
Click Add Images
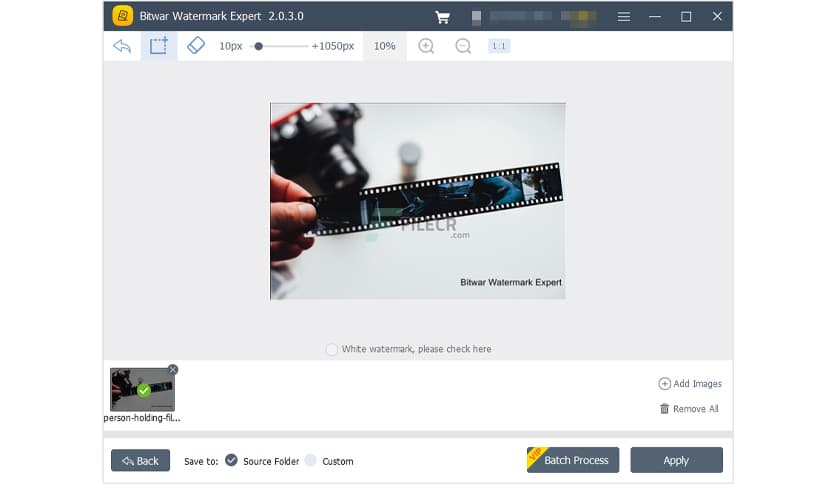[x=690, y=383]
